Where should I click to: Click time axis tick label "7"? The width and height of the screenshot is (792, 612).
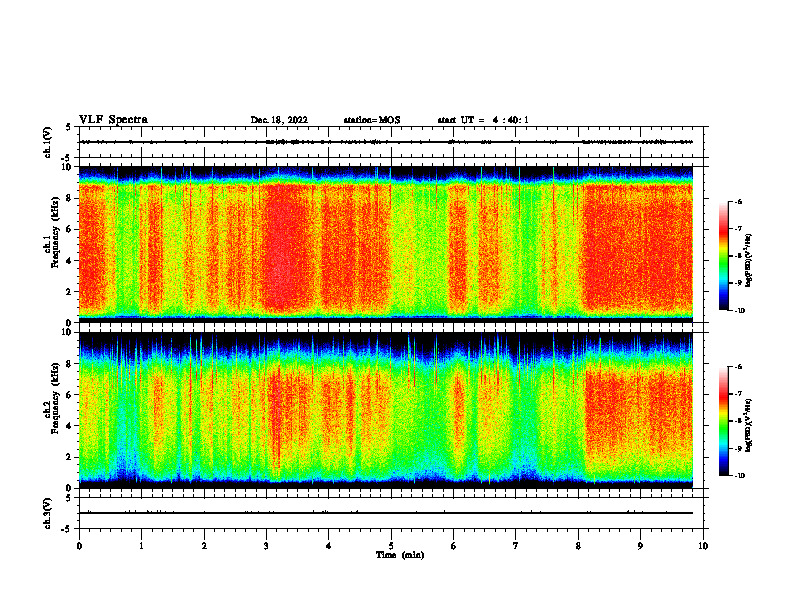click(x=516, y=546)
